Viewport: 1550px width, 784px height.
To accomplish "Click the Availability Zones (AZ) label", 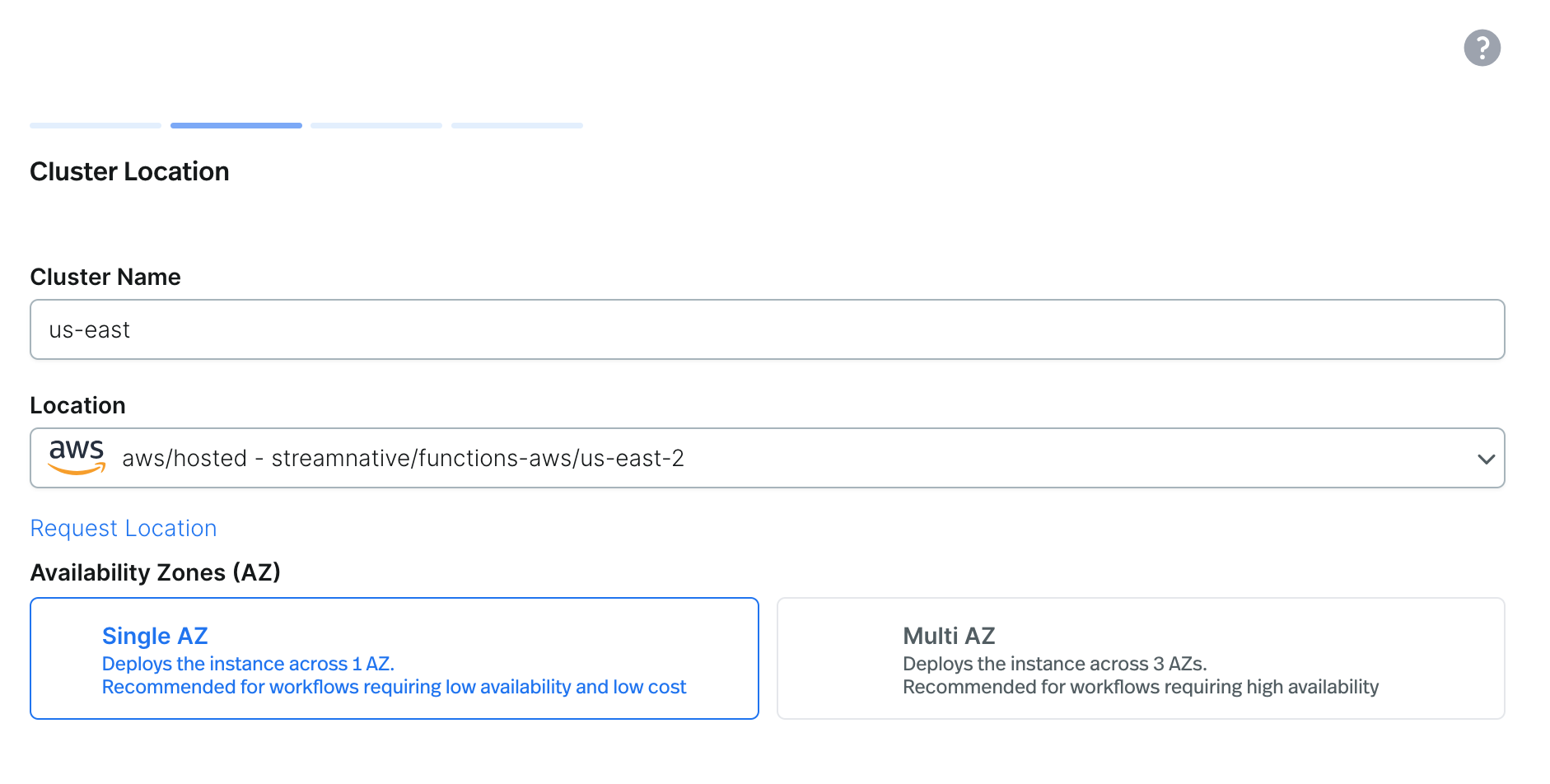I will 155,572.
